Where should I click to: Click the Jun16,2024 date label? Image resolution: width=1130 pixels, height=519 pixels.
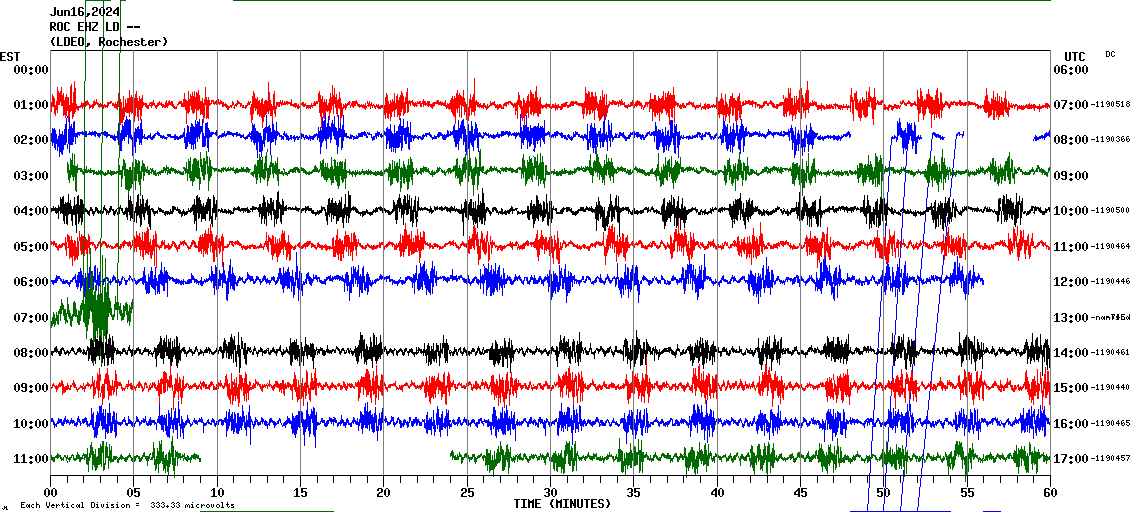click(85, 12)
